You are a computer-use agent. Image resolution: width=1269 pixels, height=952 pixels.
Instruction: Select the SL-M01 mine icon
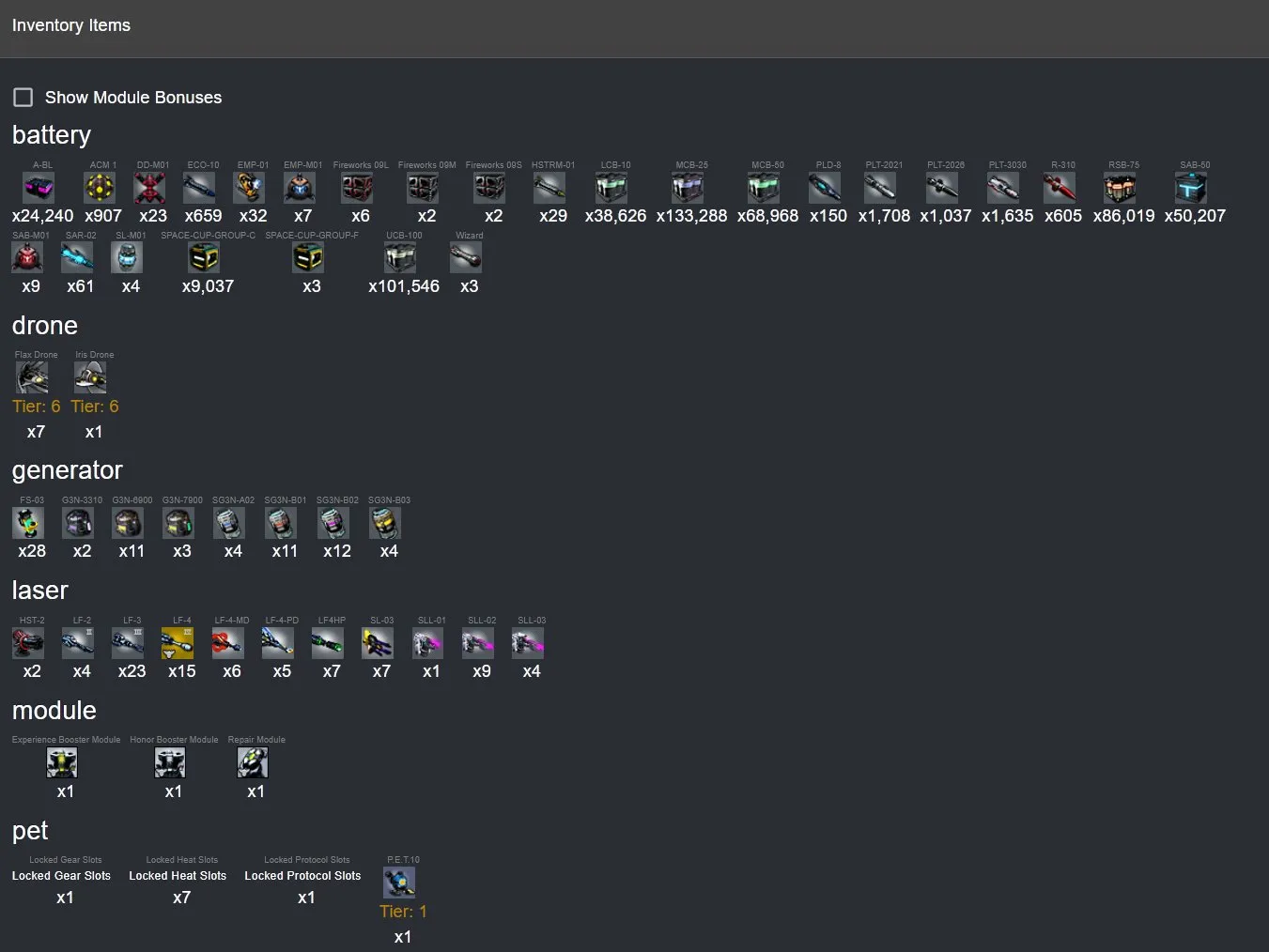(x=127, y=257)
